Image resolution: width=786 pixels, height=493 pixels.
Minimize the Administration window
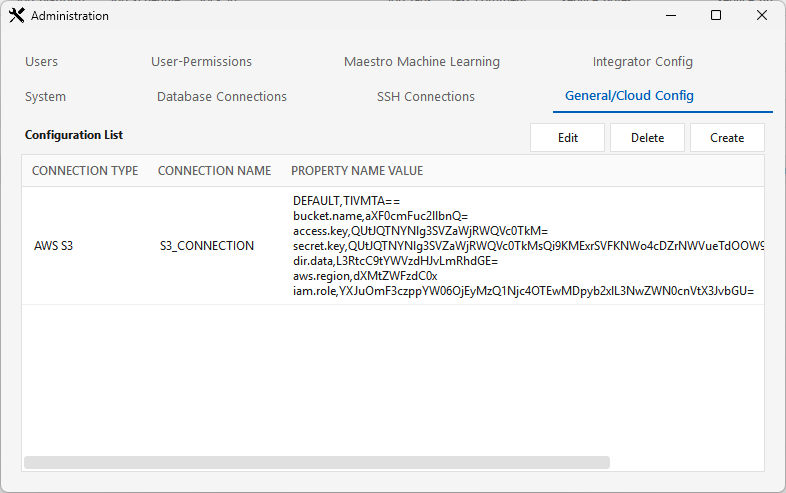(x=671, y=16)
